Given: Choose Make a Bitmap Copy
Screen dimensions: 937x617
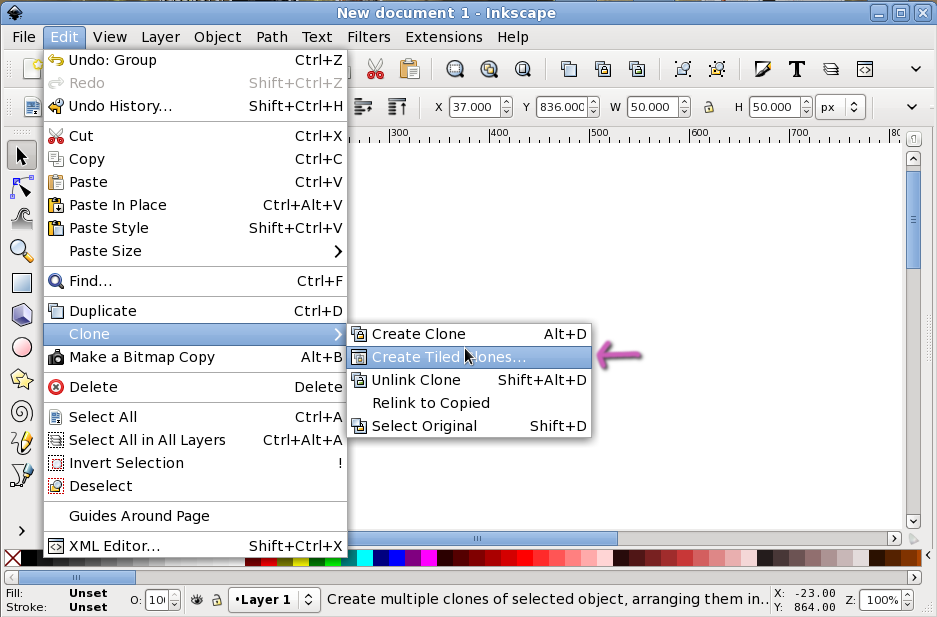Looking at the screenshot, I should [x=195, y=357].
